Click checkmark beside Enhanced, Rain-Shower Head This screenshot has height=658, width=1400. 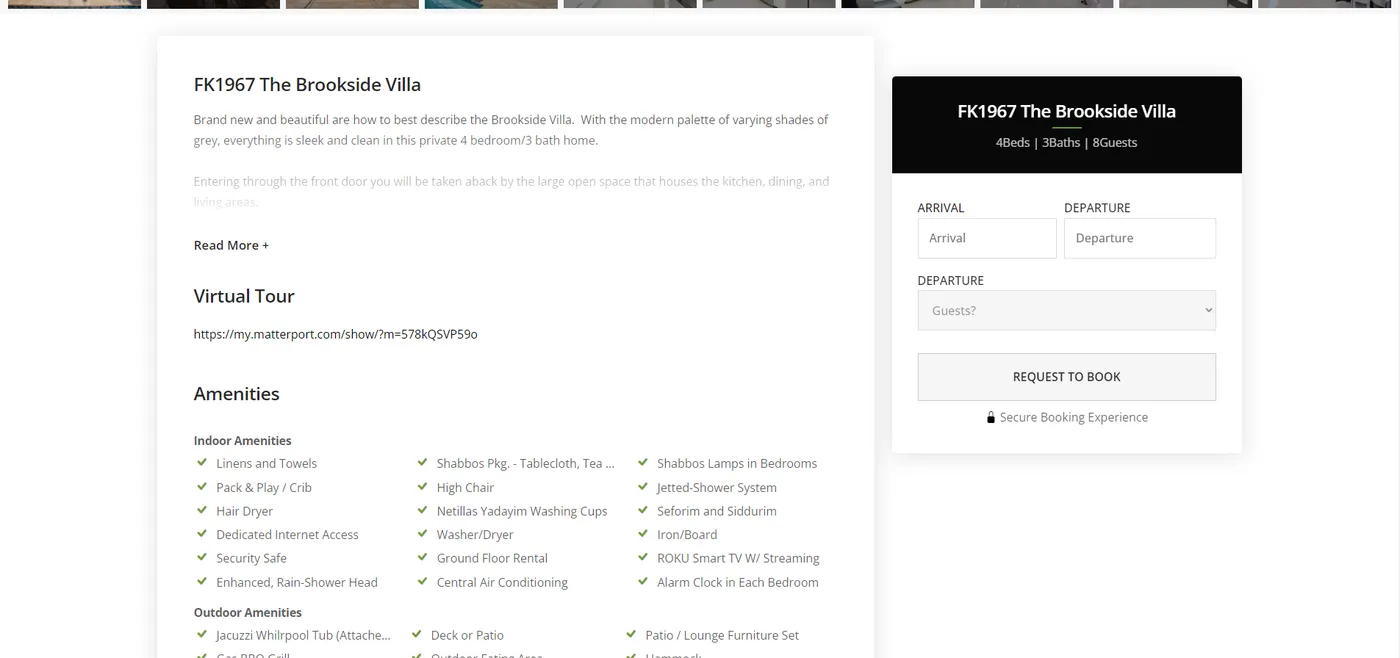click(202, 581)
